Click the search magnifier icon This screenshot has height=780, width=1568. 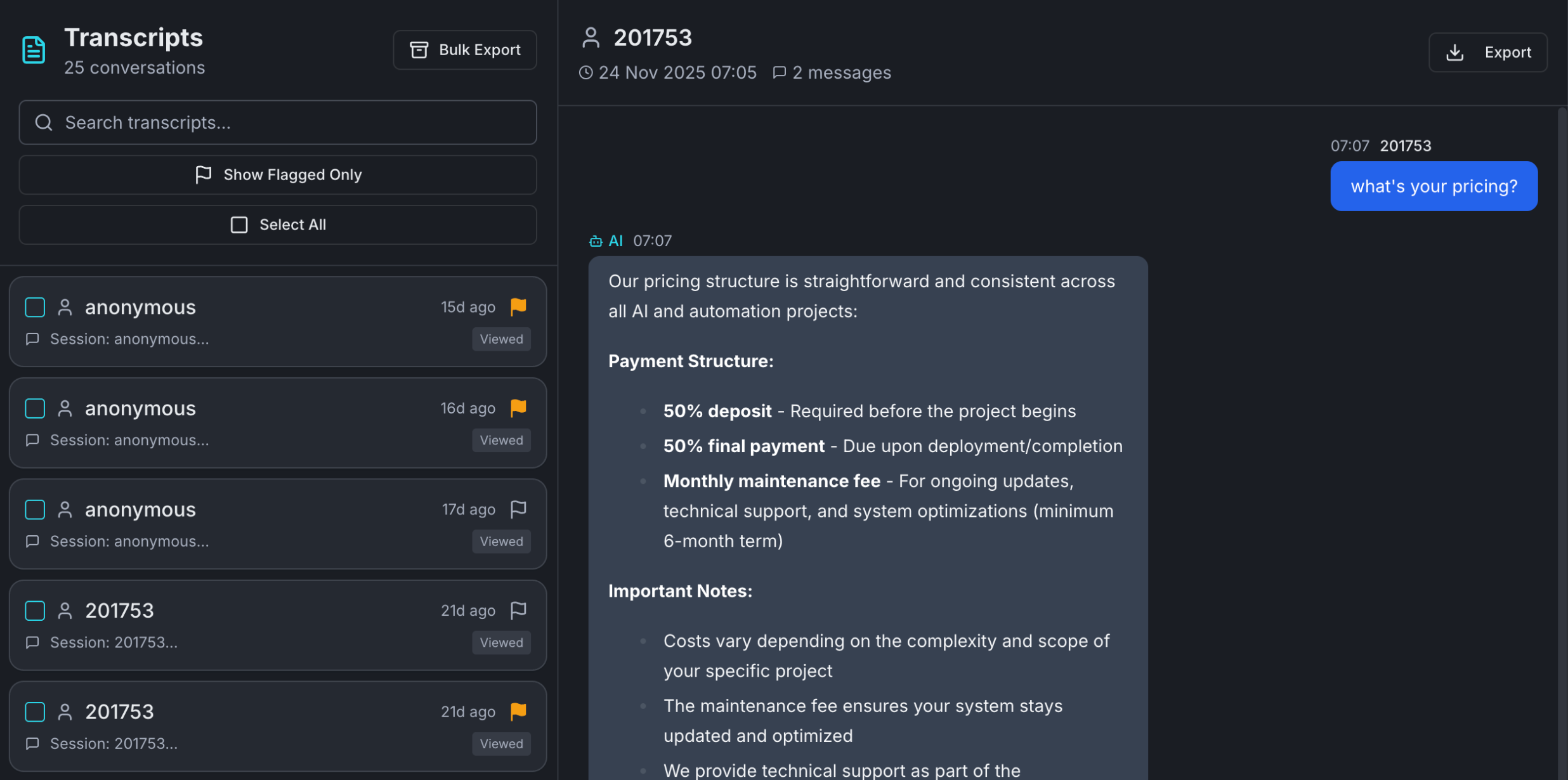43,122
